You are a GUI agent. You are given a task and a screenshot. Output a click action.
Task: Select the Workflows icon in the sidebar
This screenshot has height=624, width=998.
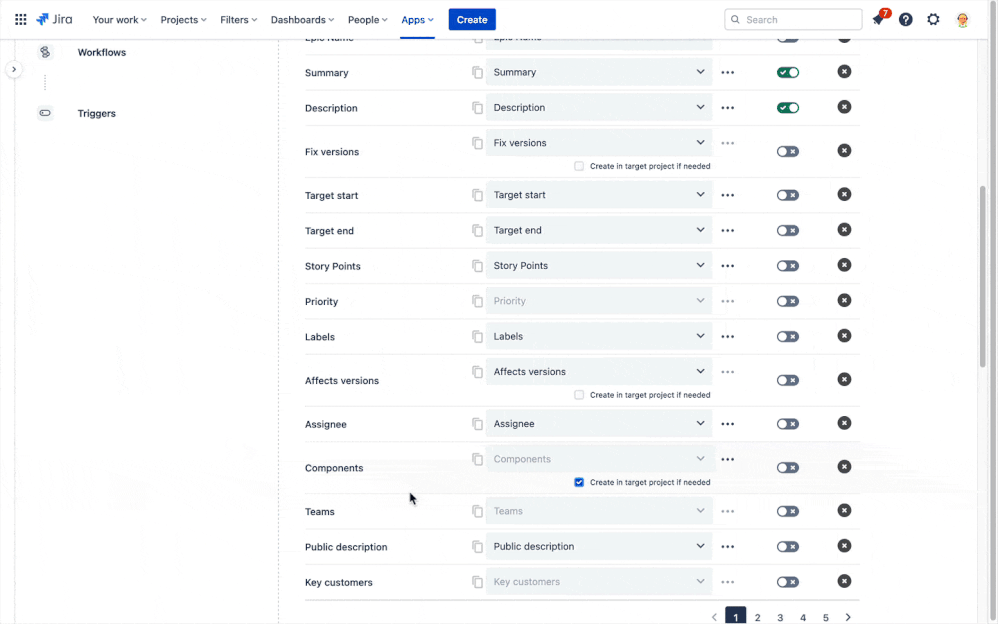tap(45, 51)
